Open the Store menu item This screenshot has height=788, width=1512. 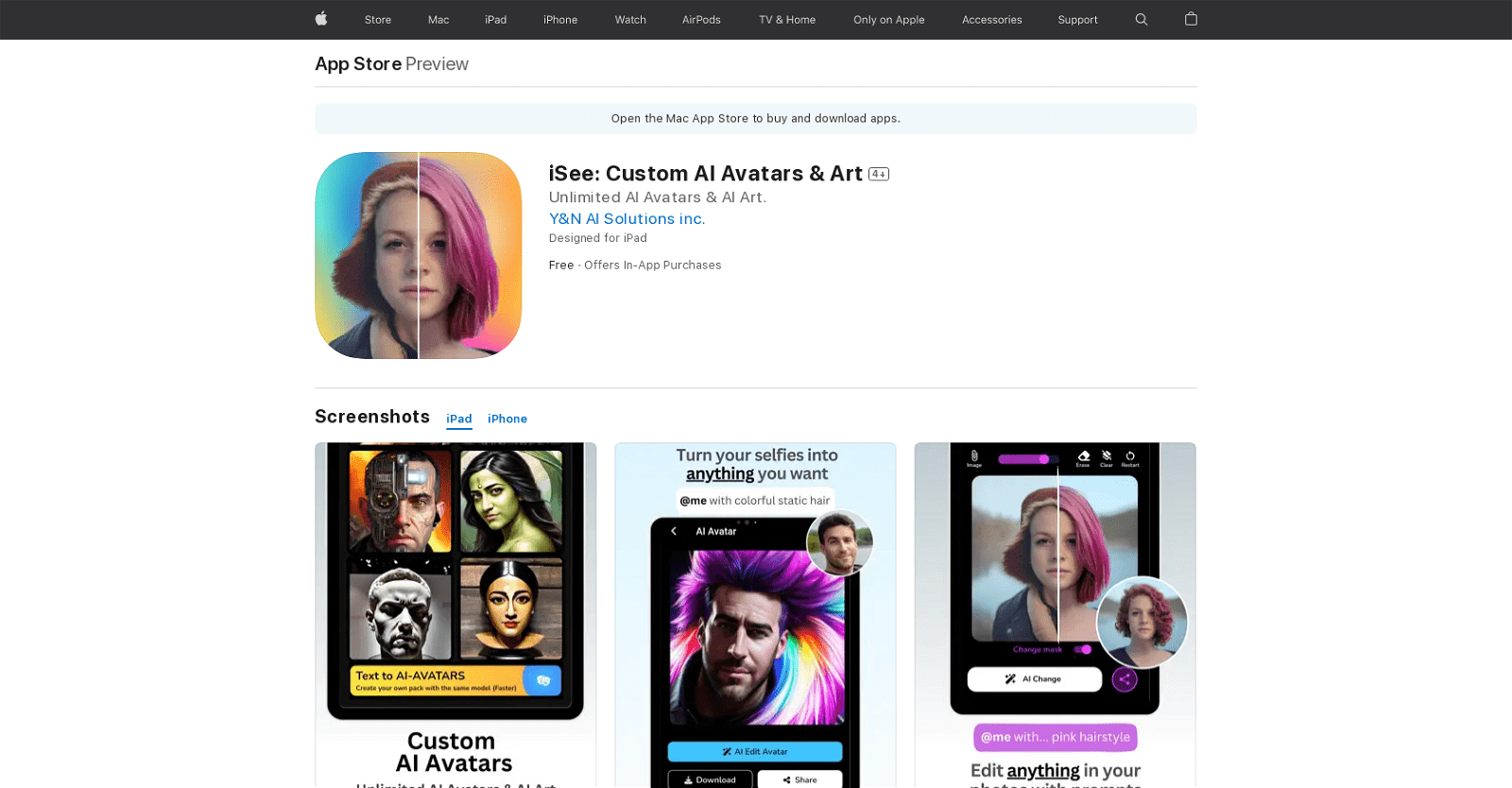[x=378, y=20]
